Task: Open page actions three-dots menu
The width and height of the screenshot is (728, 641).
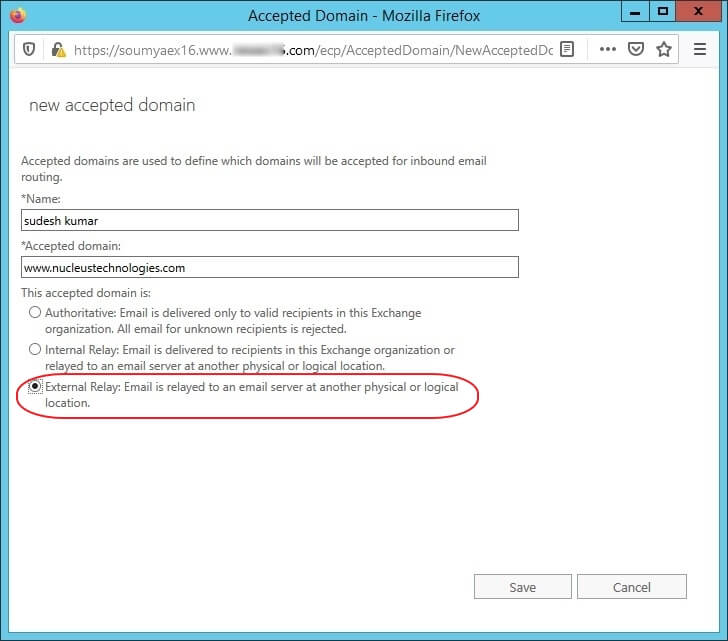Action: tap(608, 49)
